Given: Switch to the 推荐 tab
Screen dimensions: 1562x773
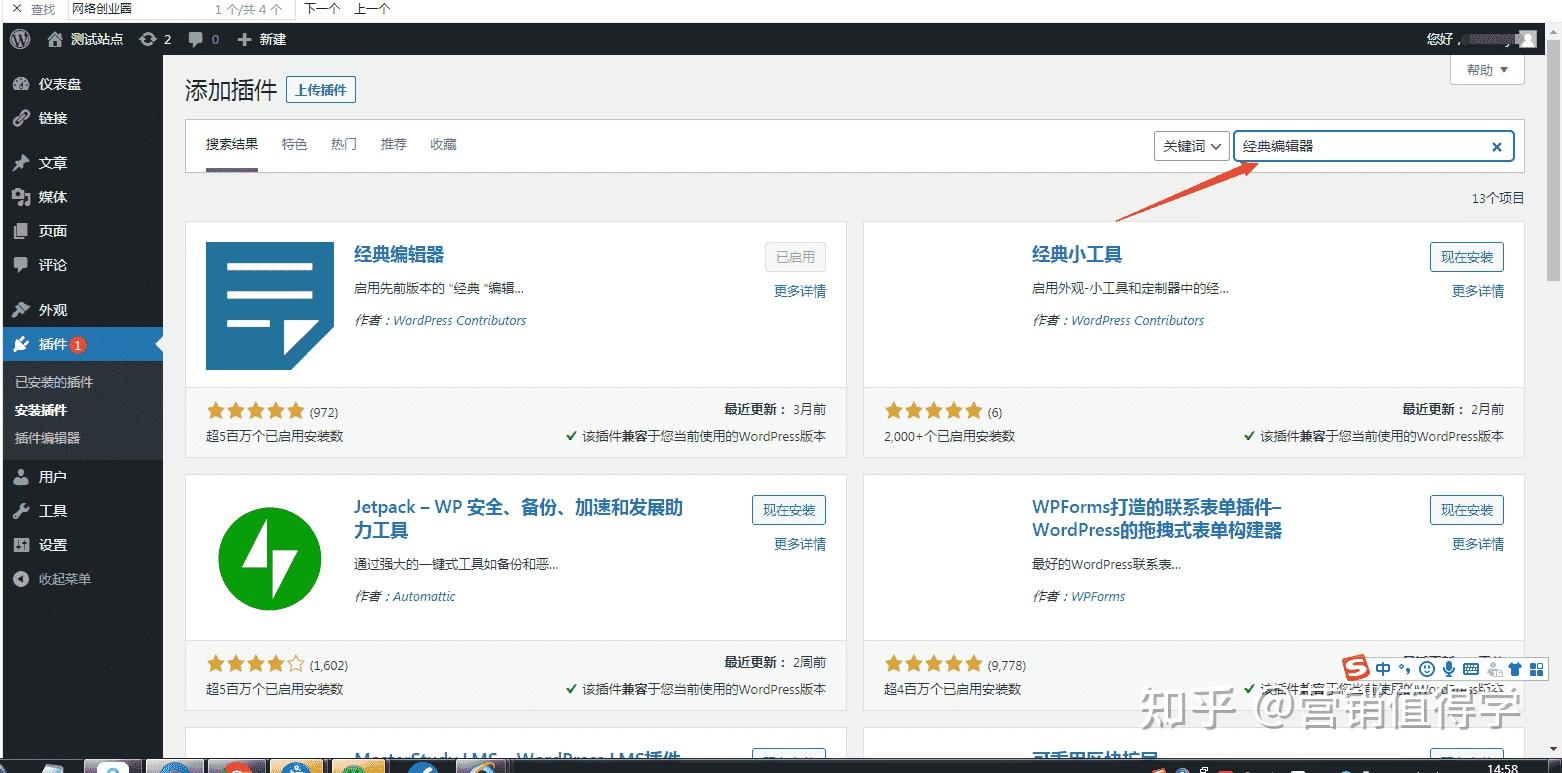Looking at the screenshot, I should pyautogui.click(x=394, y=145).
